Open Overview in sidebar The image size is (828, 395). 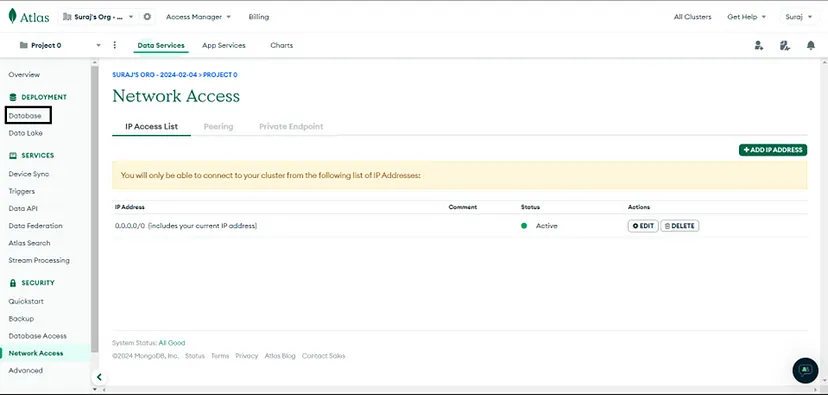24,75
